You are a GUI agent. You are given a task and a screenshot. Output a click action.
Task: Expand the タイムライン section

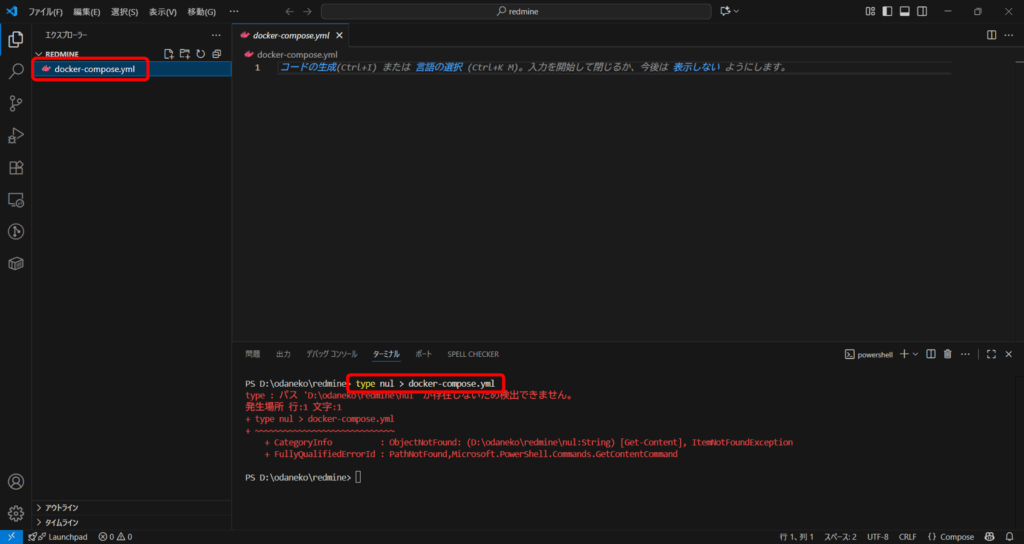click(x=62, y=522)
